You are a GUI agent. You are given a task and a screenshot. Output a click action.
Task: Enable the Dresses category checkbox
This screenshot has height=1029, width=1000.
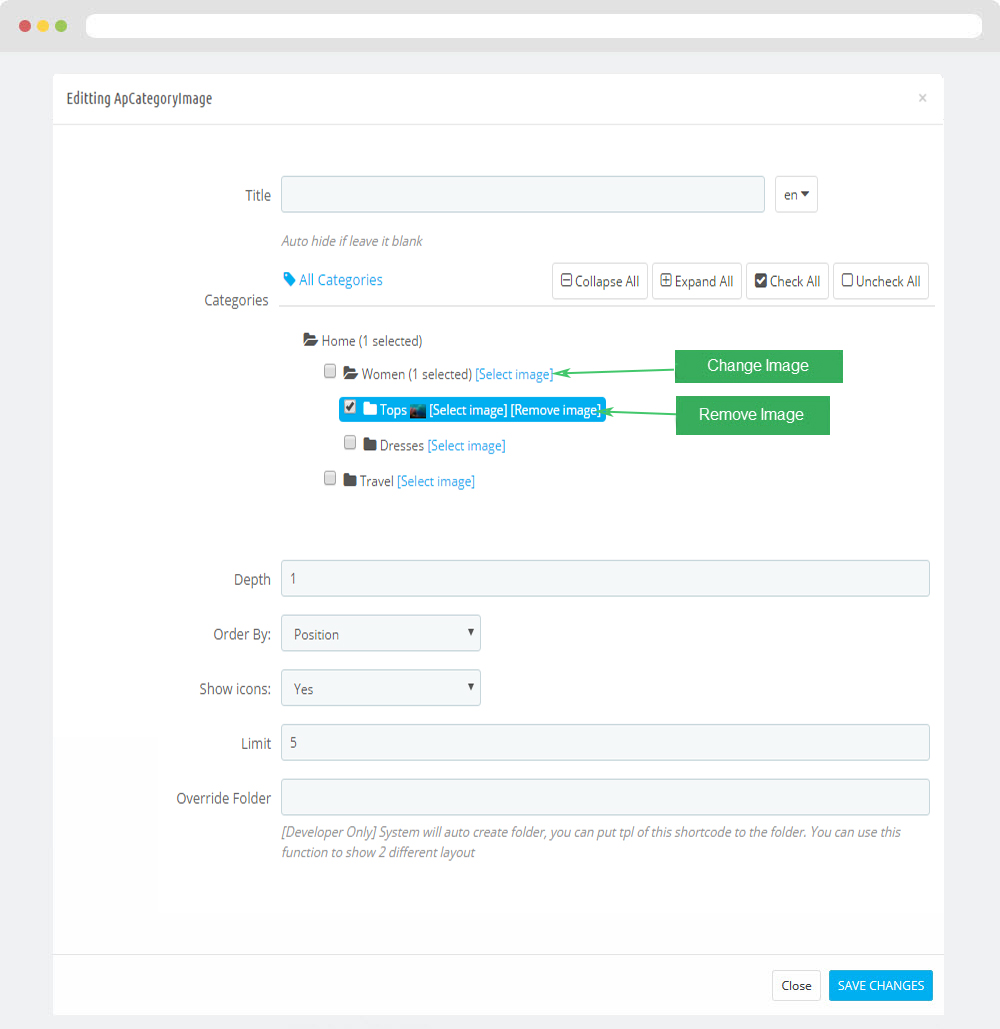pyautogui.click(x=350, y=442)
